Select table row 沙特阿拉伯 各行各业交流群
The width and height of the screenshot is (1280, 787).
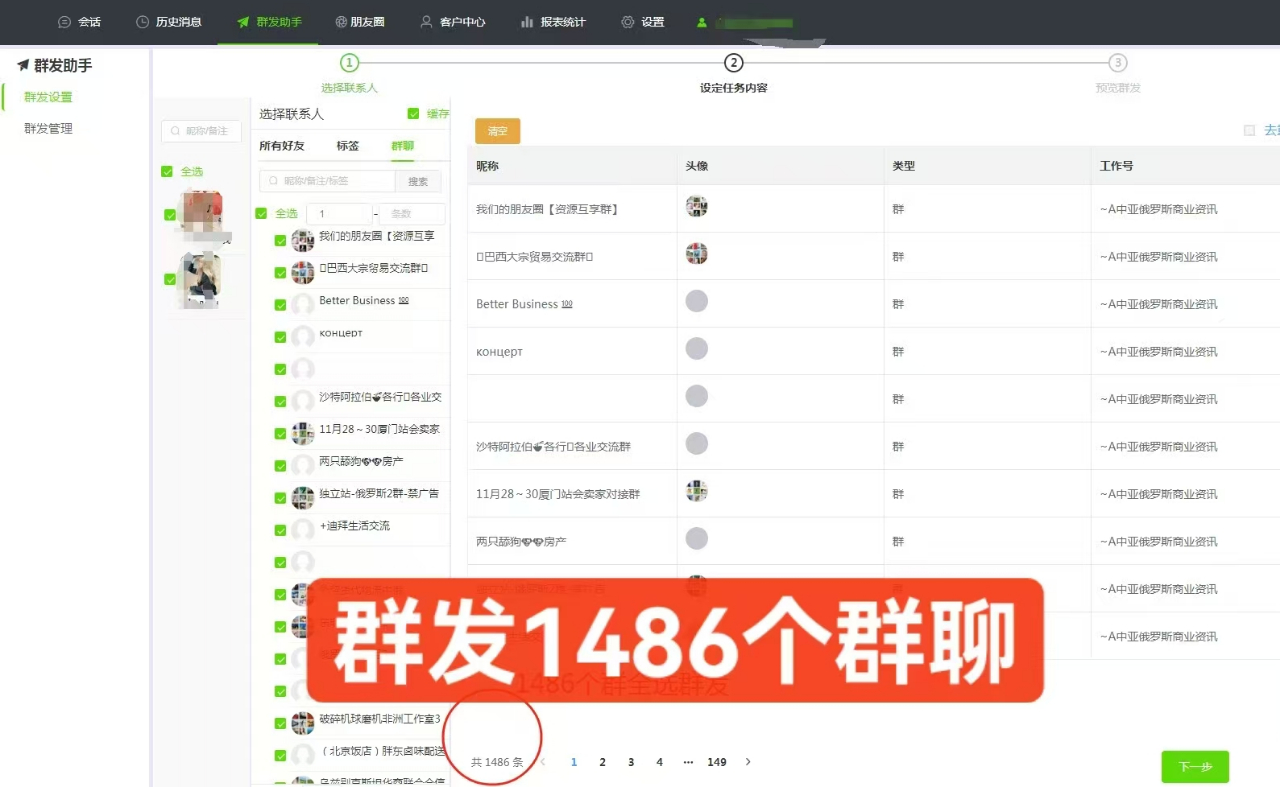(x=553, y=447)
